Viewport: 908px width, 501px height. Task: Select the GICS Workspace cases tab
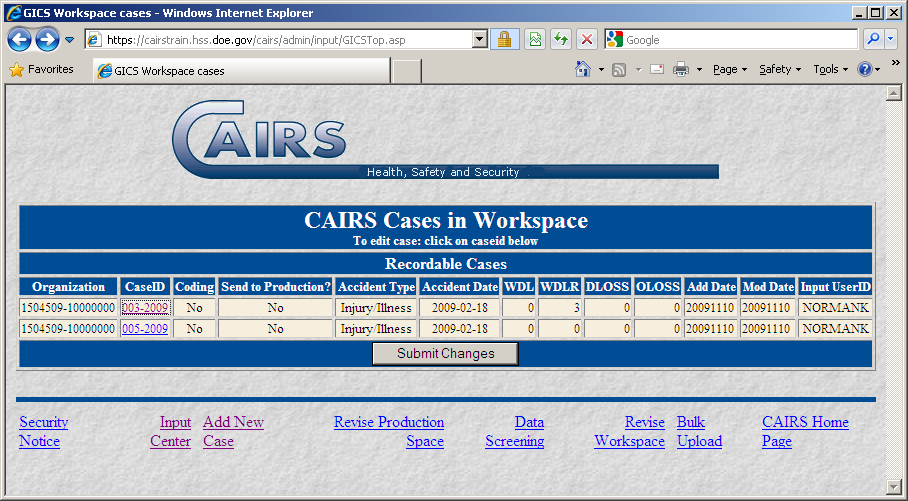point(241,71)
